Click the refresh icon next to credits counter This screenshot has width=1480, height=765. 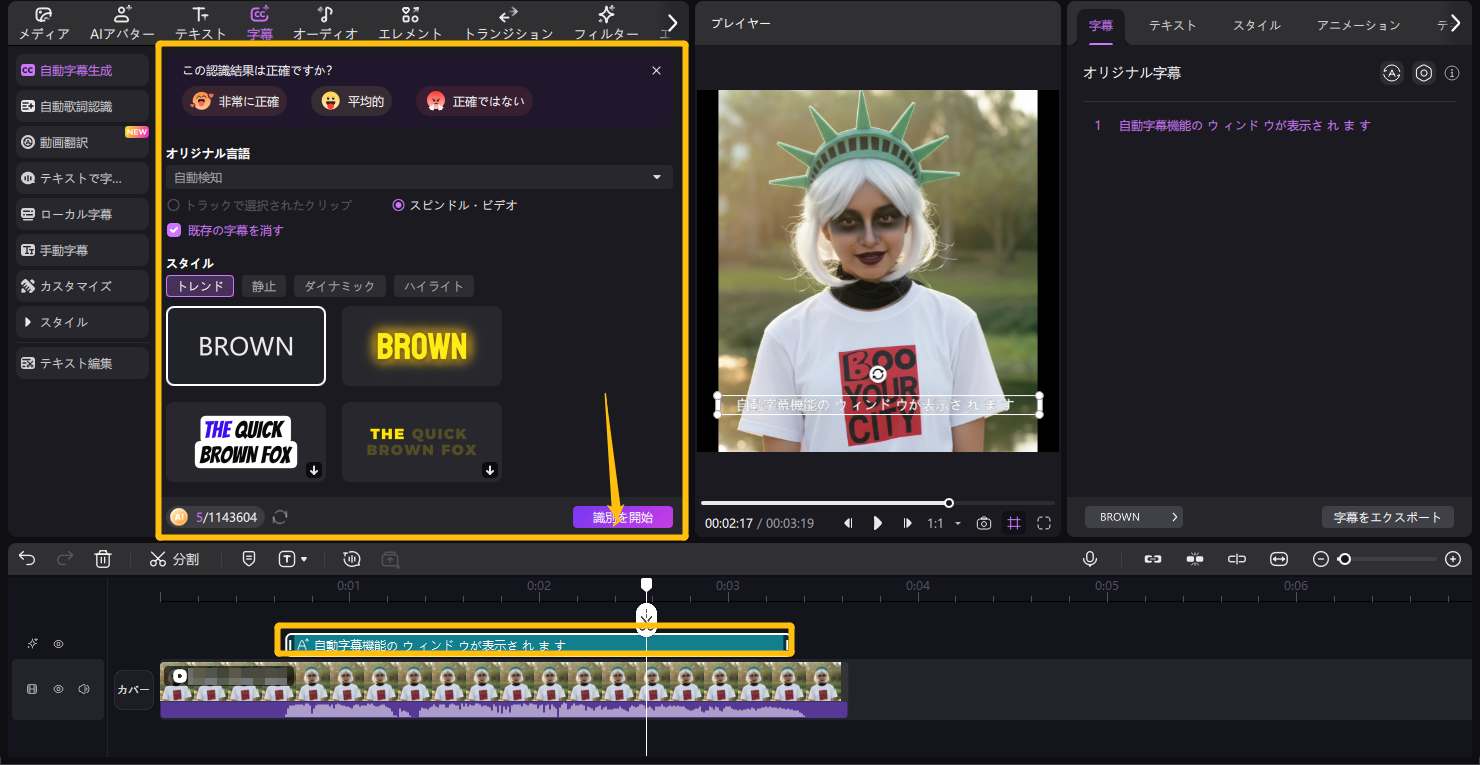click(280, 517)
